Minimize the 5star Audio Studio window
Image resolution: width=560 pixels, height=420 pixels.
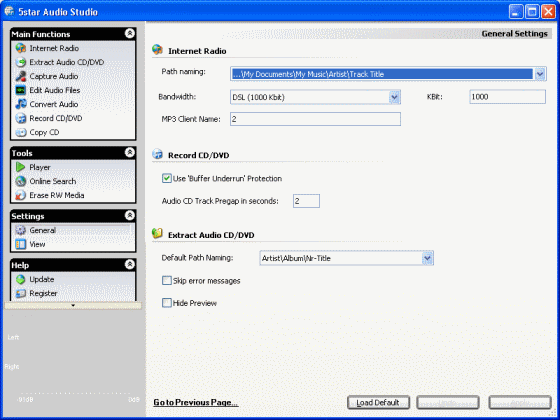coord(516,11)
